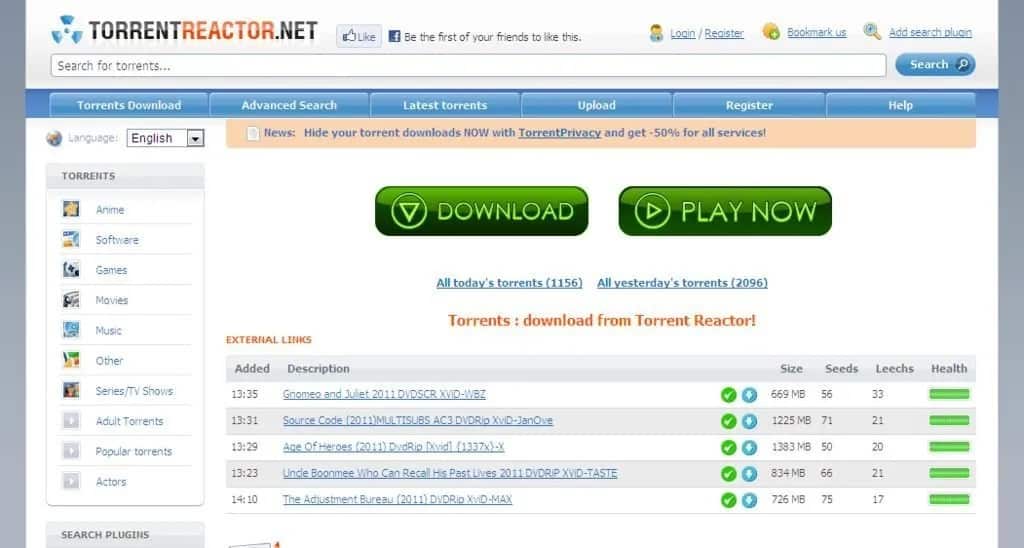1024x548 pixels.
Task: Open the Advanced Search tab
Action: pos(289,105)
